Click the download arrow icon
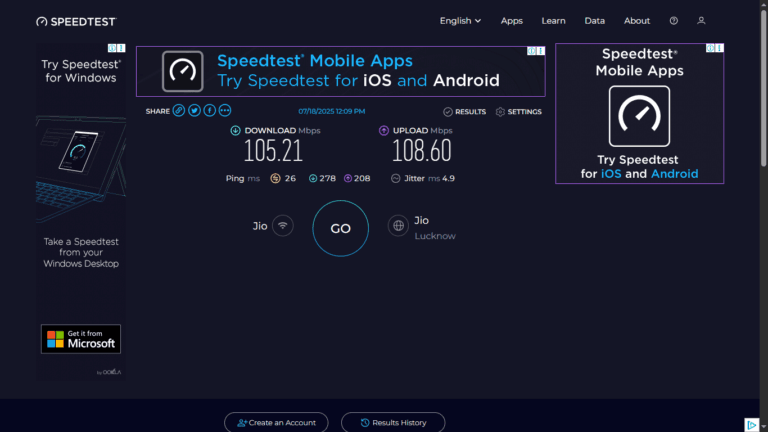 (236, 130)
